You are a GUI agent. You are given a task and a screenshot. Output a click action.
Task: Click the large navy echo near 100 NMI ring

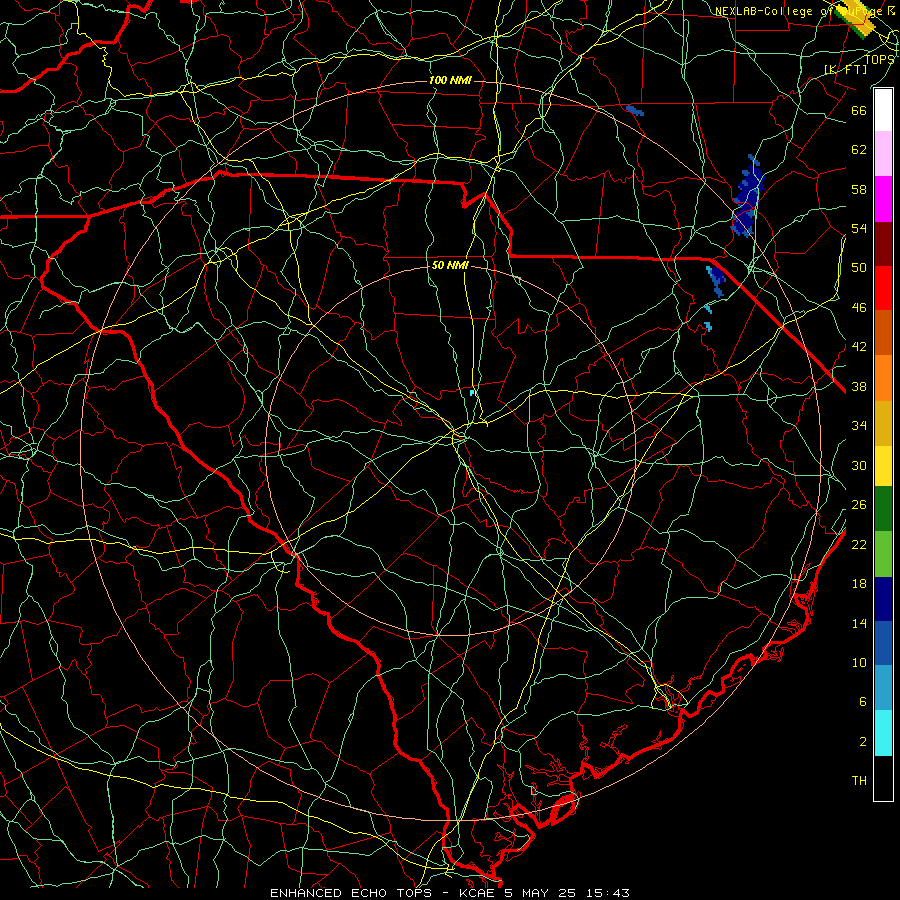pyautogui.click(x=747, y=198)
